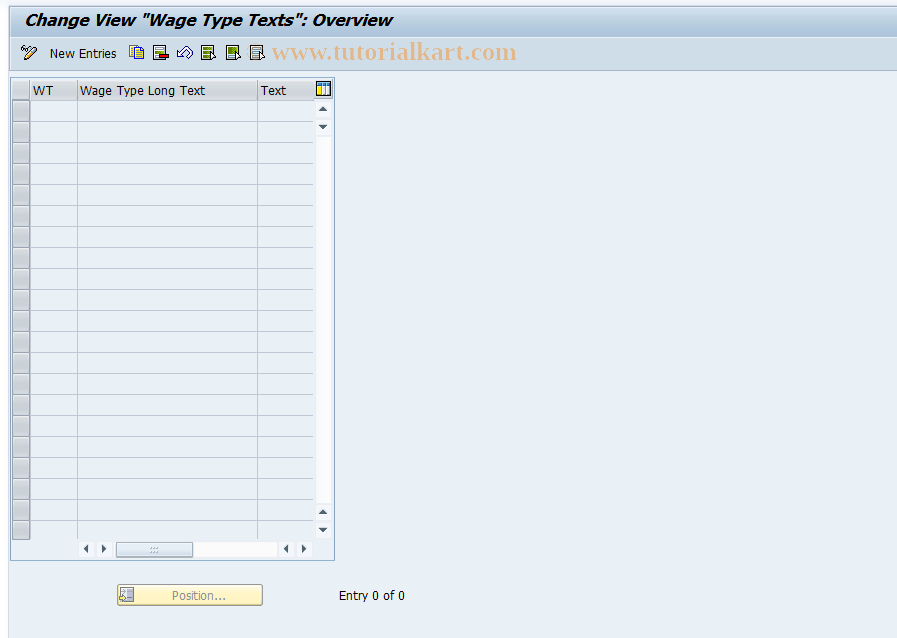Screen dimensions: 897x638
Task: Click the bottom scroll-up arrow of the vertical scrollbar
Action: pyautogui.click(x=323, y=512)
